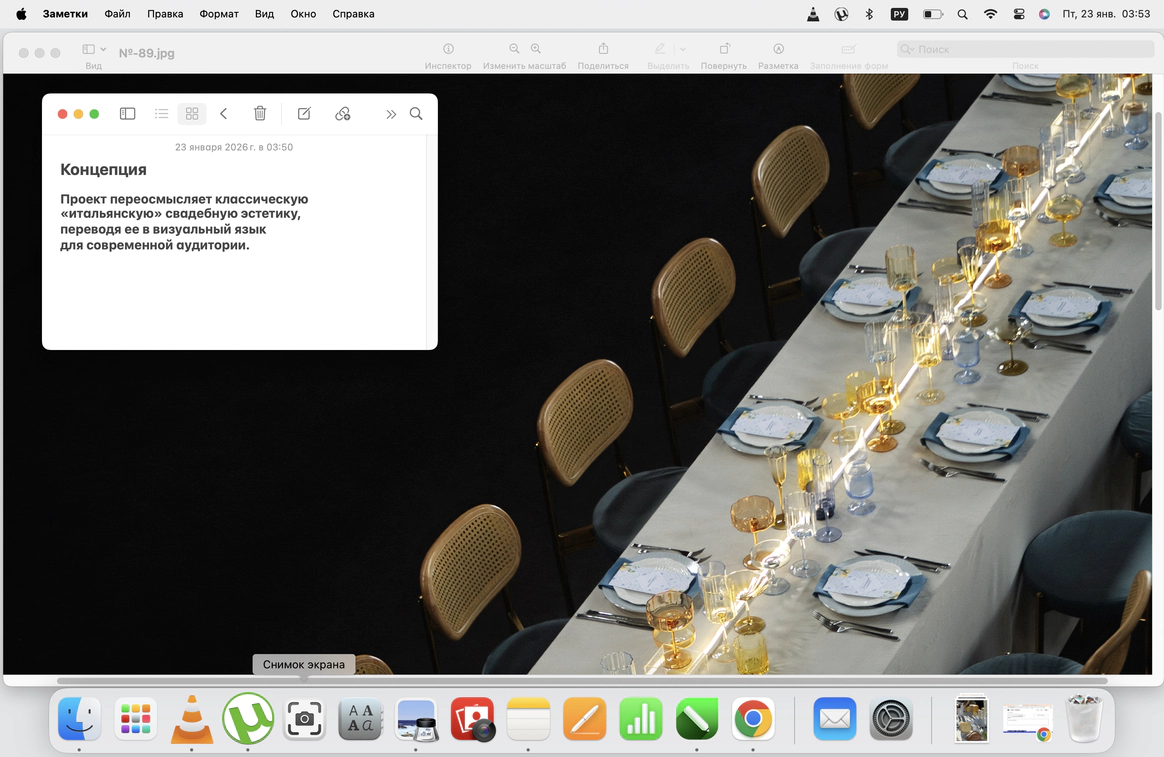Click the horizontal scrollbar under the image
Screen dimensions: 1164x757
[x=580, y=681]
